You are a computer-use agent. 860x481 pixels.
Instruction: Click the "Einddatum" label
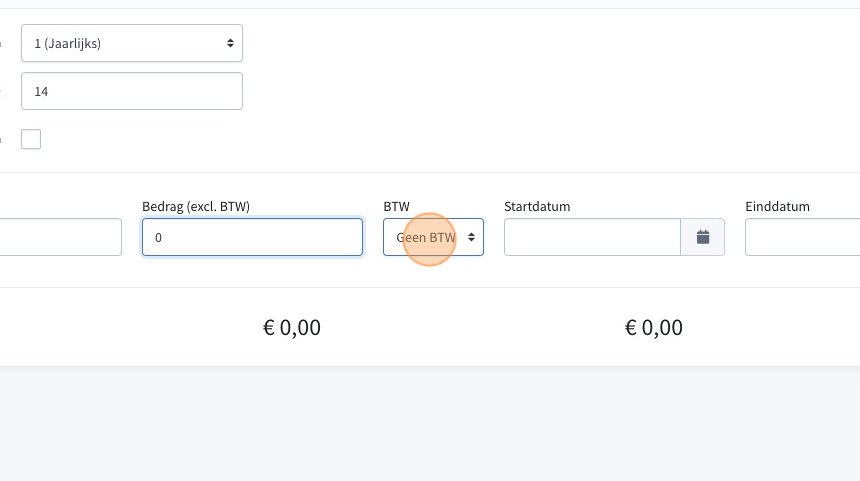pyautogui.click(x=777, y=206)
